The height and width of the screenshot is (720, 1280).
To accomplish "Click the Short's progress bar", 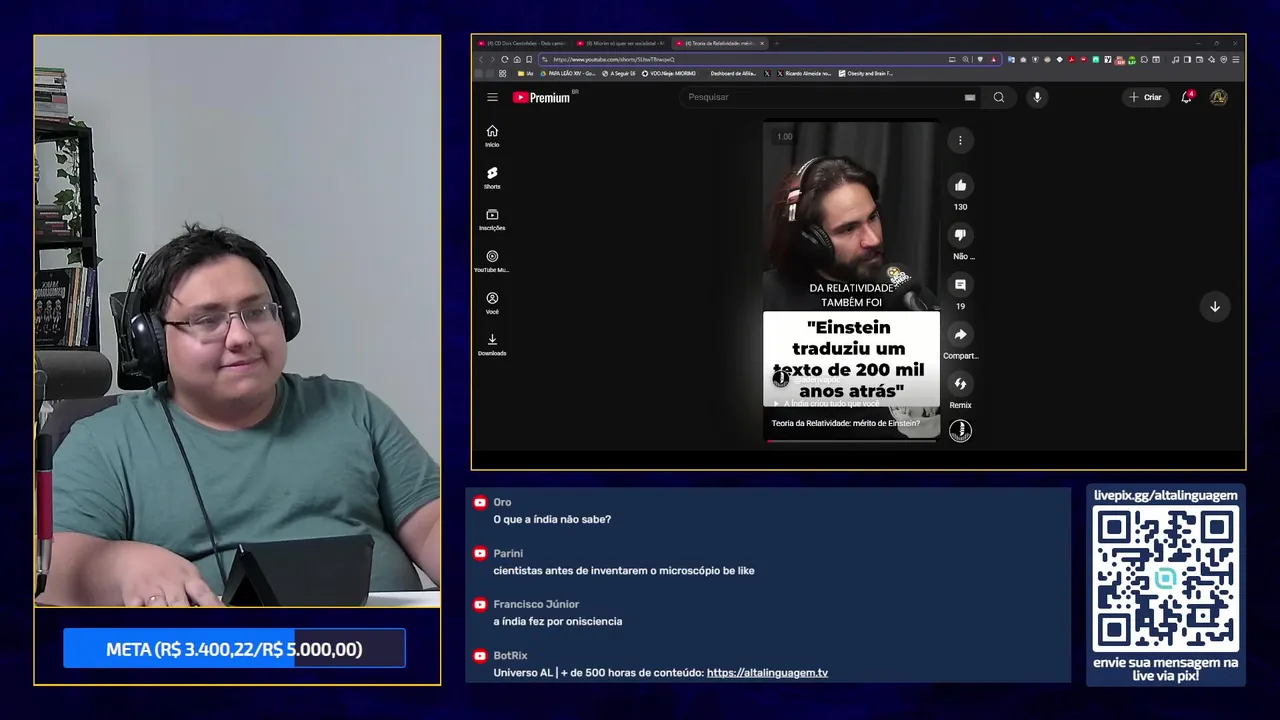I will (851, 440).
